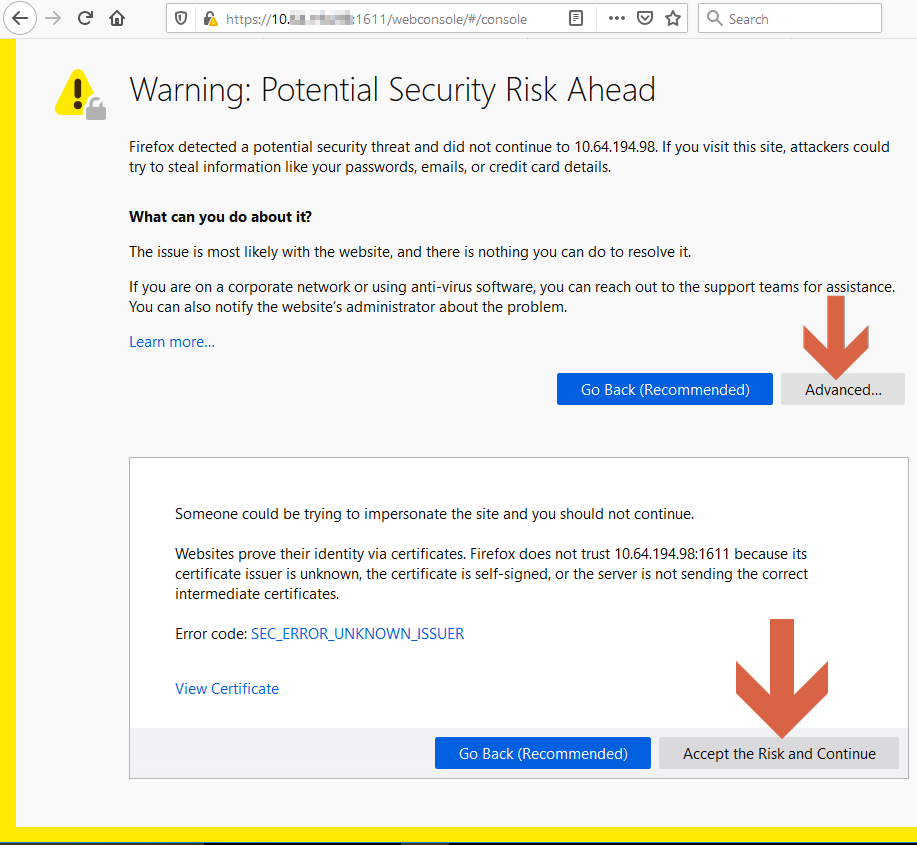Click Go Back (Recommended) near Advanced
This screenshot has height=845, width=917.
pos(664,389)
